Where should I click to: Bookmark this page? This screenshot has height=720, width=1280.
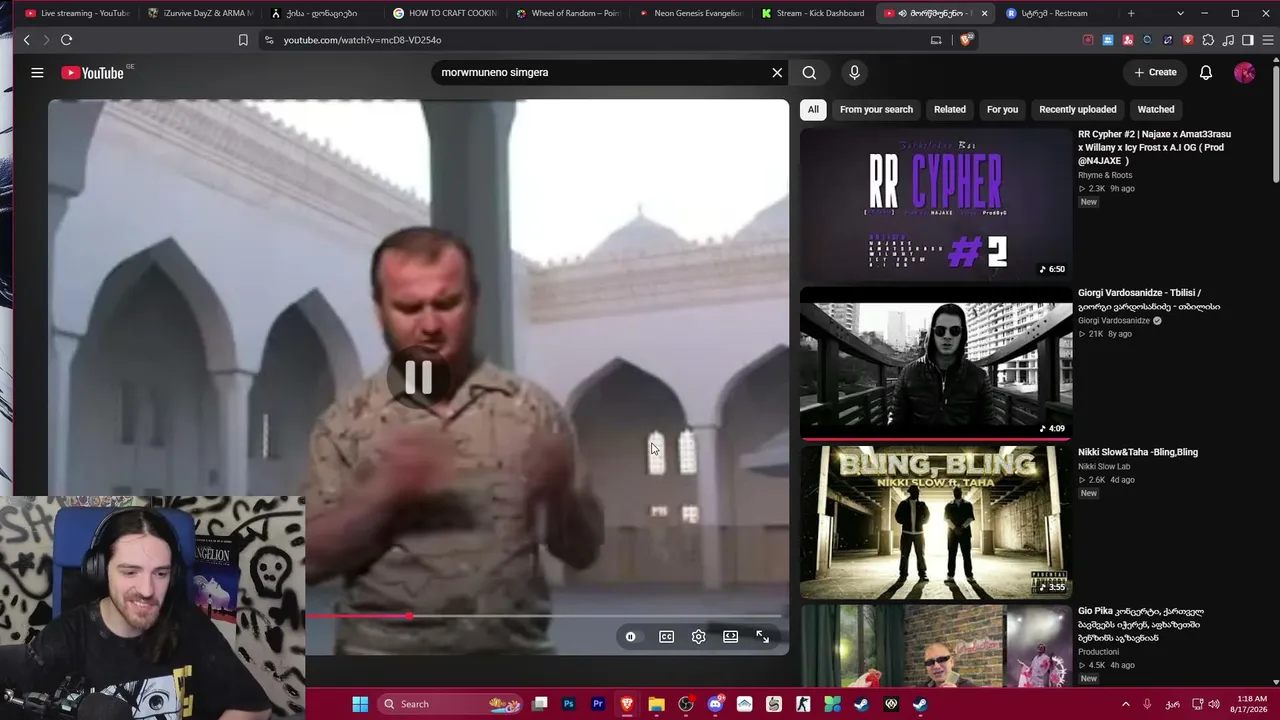243,40
